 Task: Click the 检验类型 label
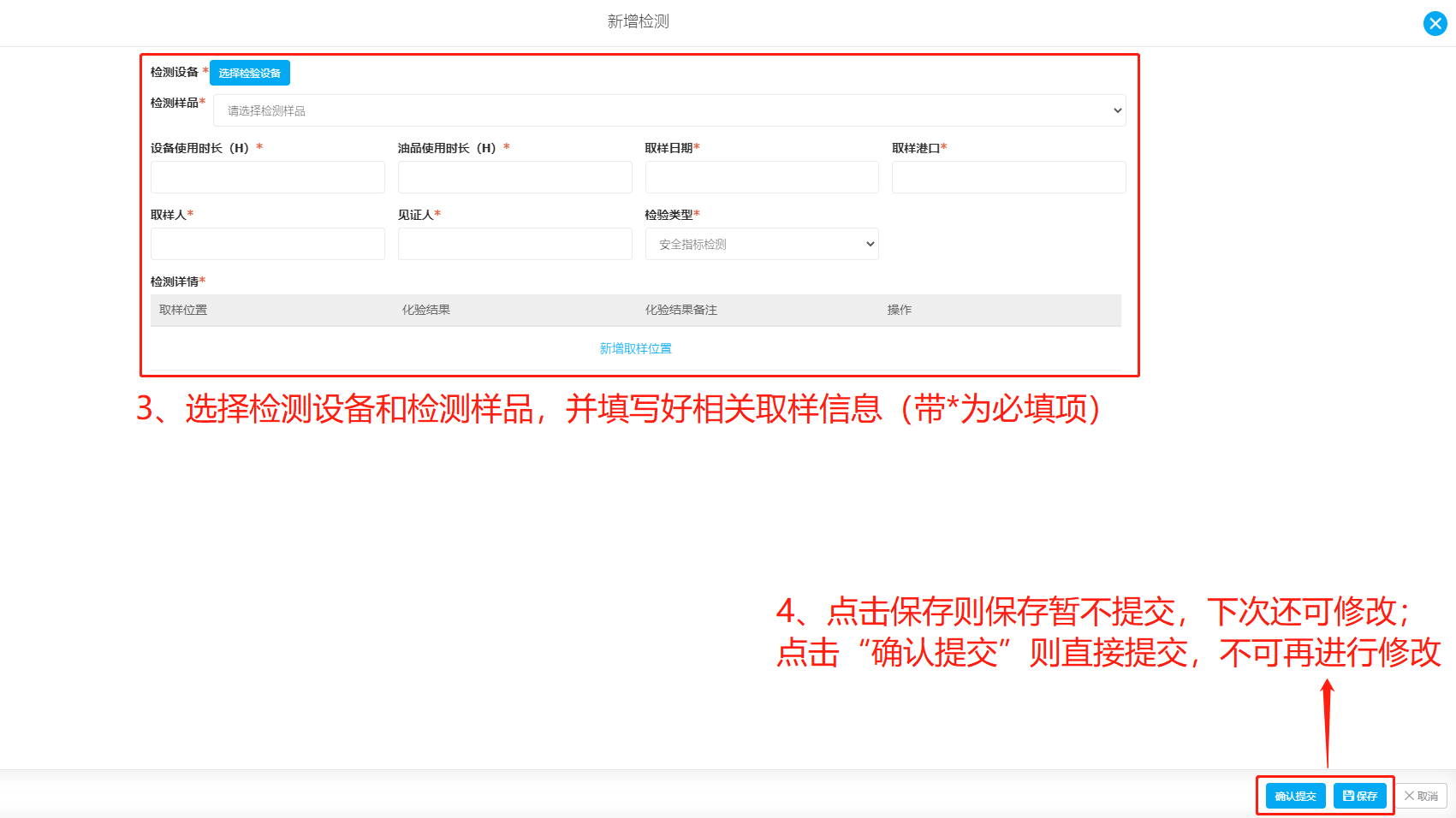[x=669, y=215]
